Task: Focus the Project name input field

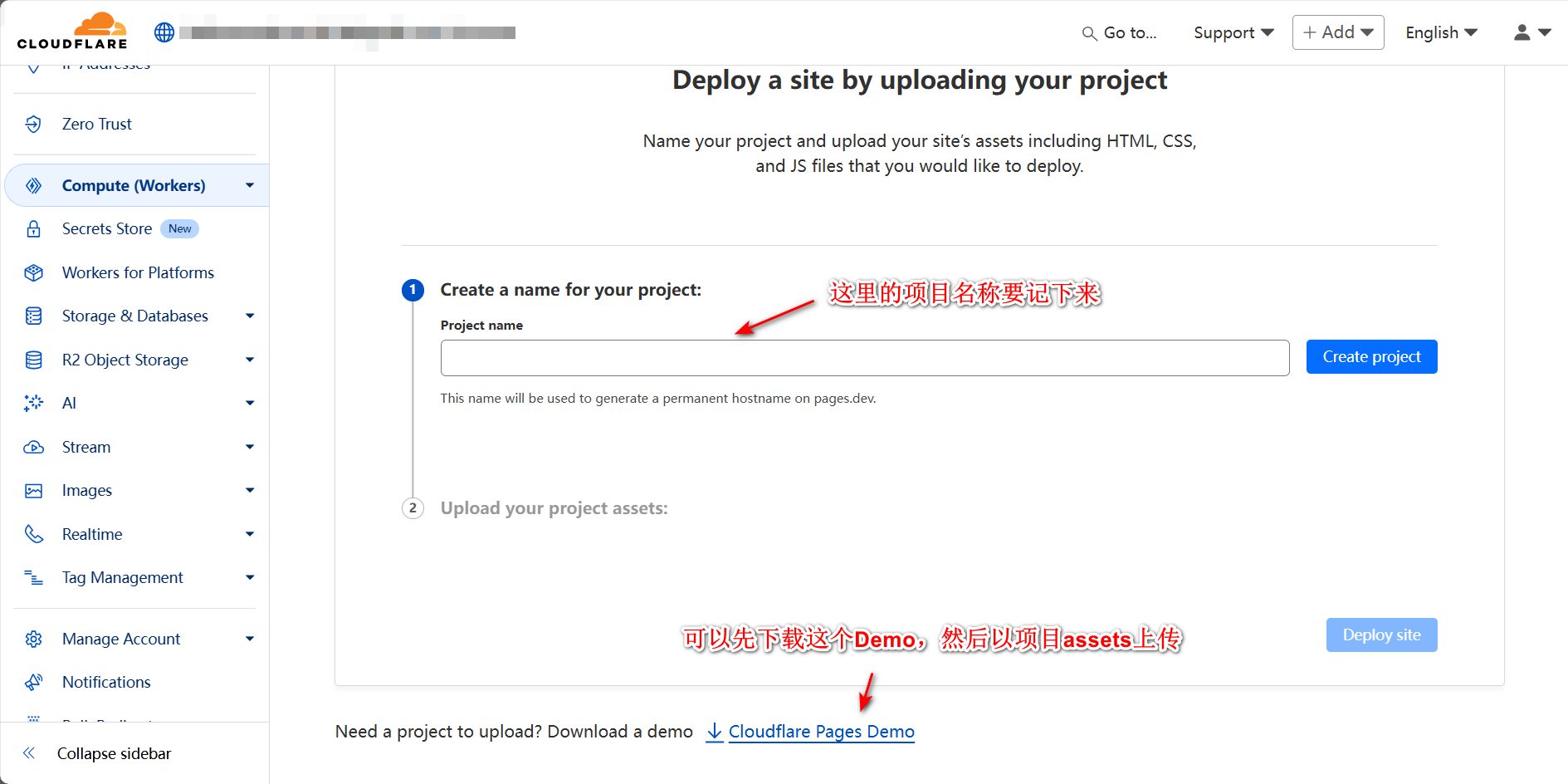Action: (864, 358)
